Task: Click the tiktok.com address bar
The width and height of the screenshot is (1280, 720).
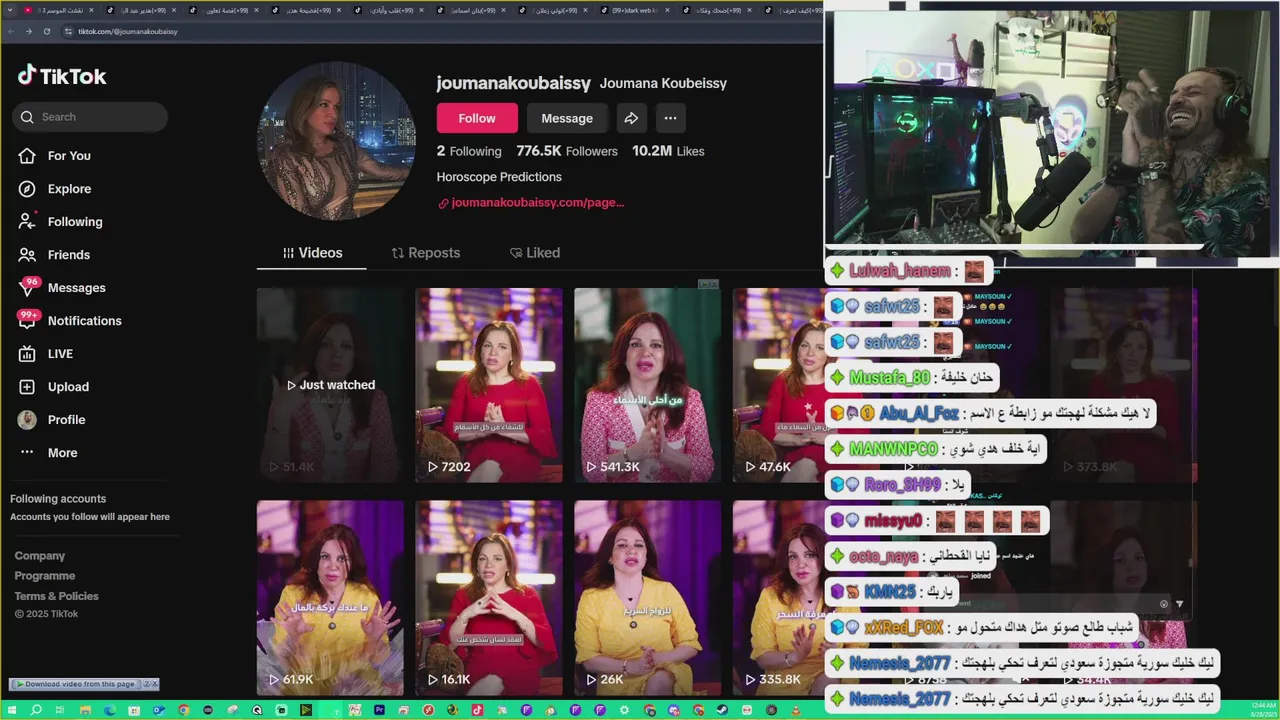Action: (440, 31)
